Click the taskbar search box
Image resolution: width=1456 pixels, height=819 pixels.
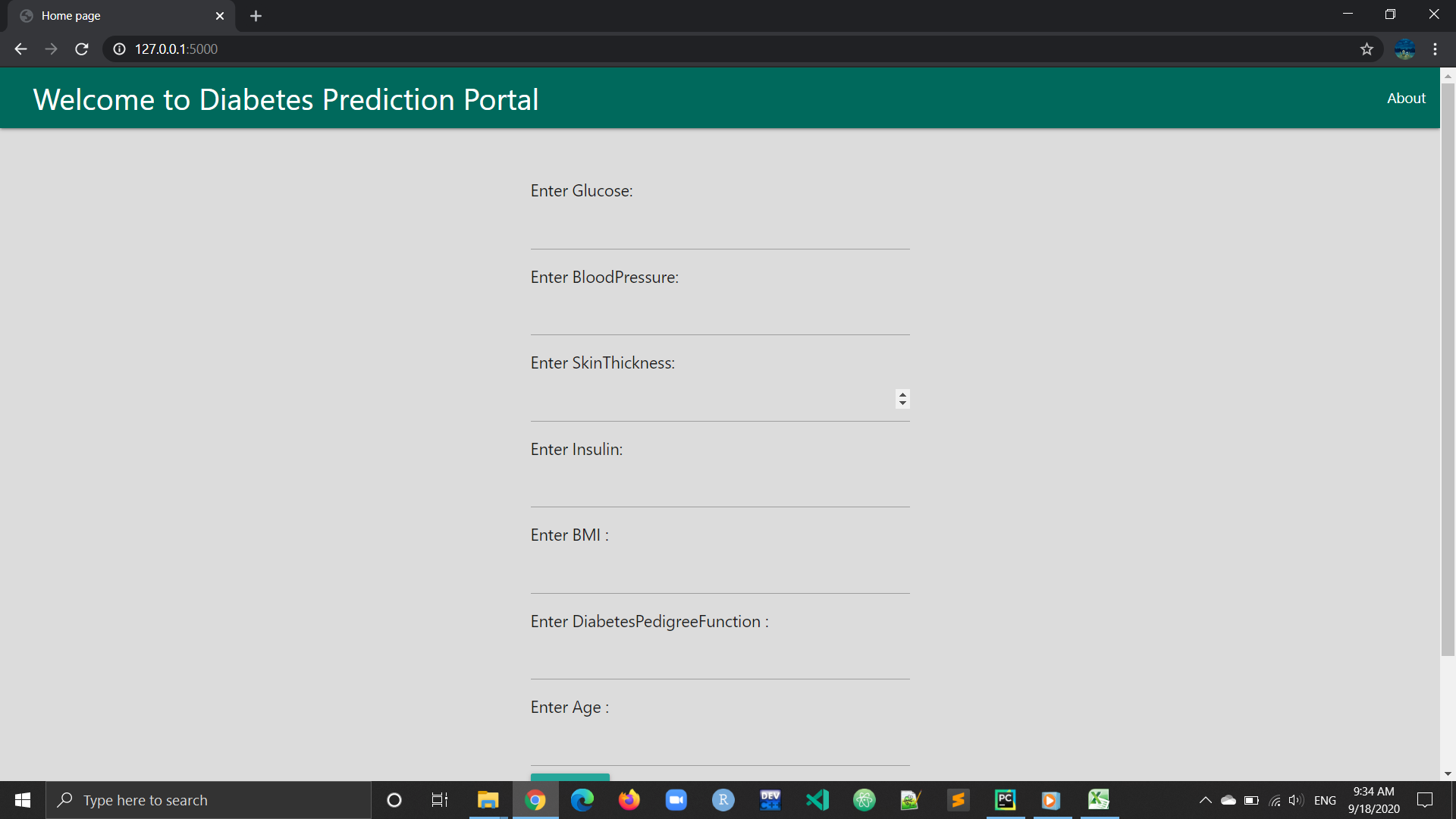click(209, 800)
